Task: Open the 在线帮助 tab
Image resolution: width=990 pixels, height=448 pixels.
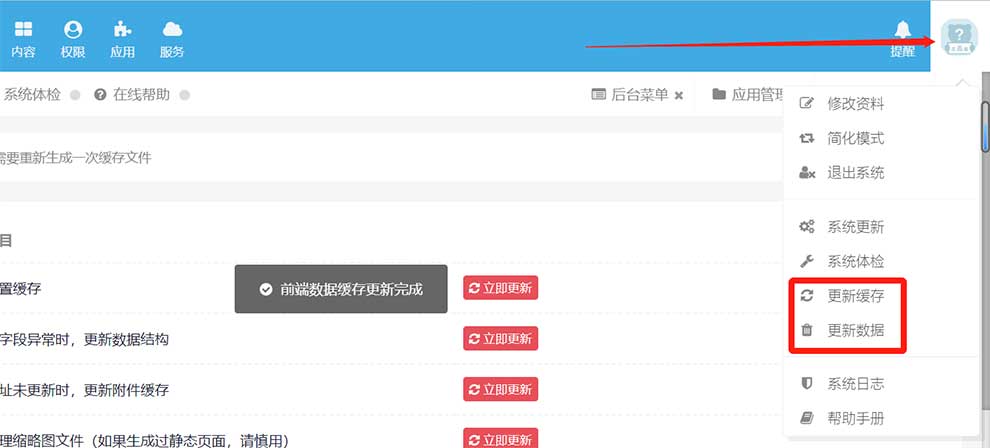Action: [140, 95]
